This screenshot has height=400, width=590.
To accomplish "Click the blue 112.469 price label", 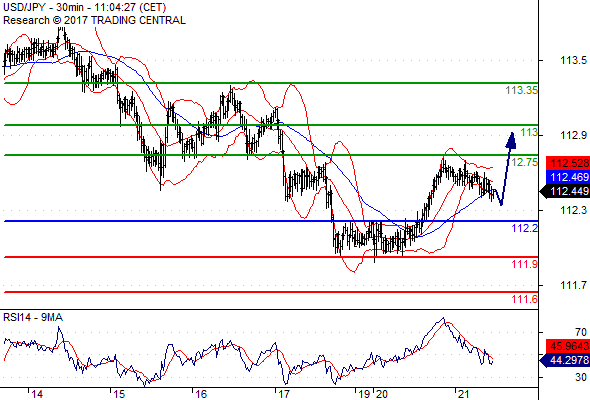I will click(x=568, y=177).
